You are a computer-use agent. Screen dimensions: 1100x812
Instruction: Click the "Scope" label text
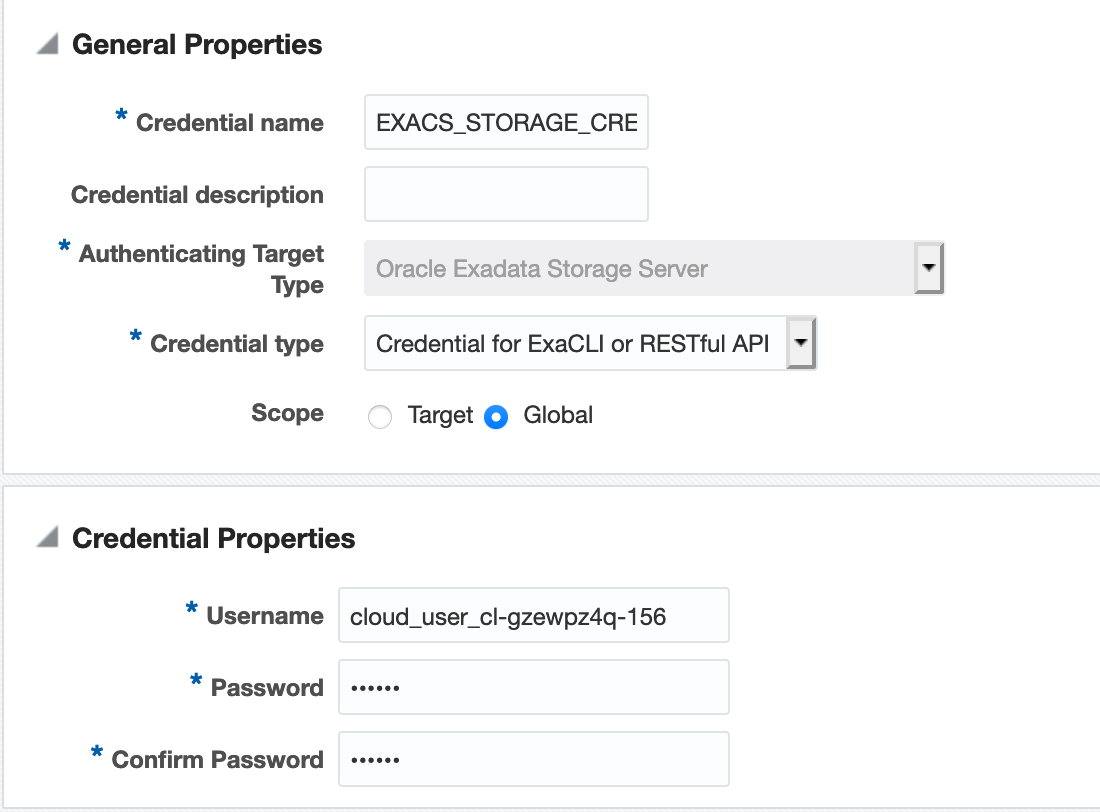pyautogui.click(x=287, y=414)
